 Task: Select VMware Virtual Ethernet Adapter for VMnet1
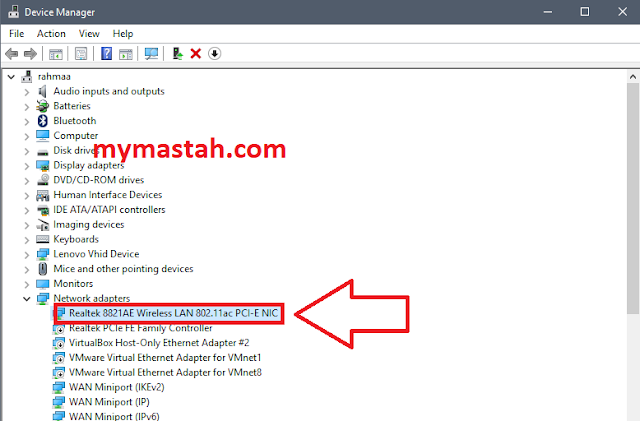tap(165, 358)
